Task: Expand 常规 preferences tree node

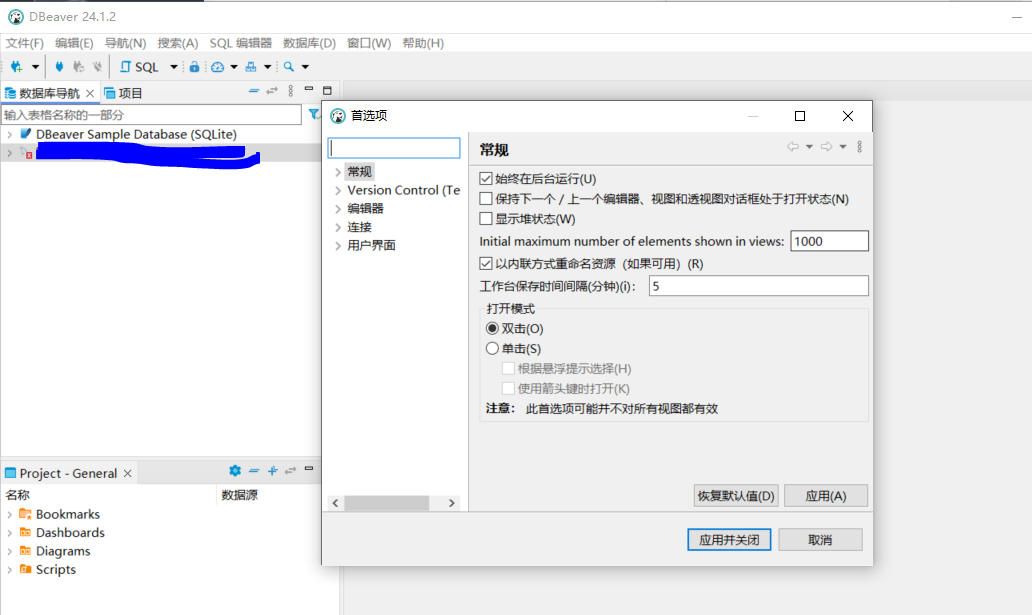Action: click(338, 172)
